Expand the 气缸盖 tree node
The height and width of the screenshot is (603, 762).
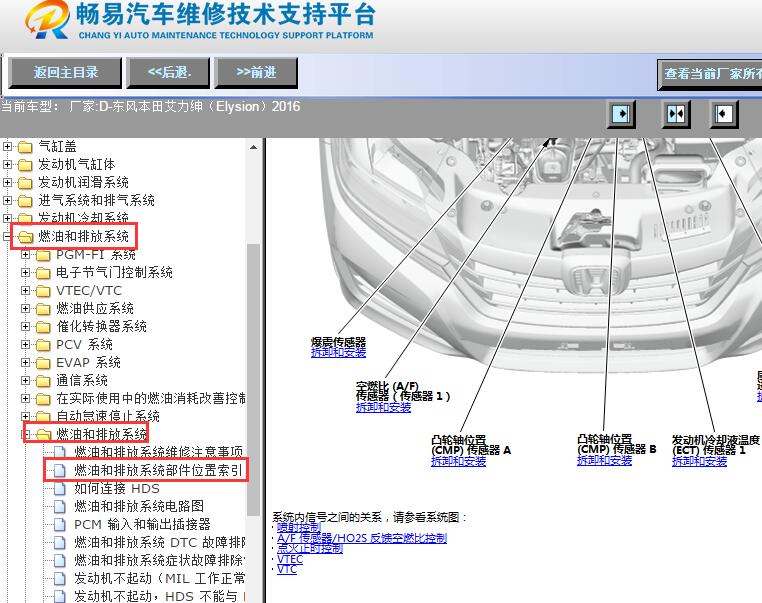[7, 146]
